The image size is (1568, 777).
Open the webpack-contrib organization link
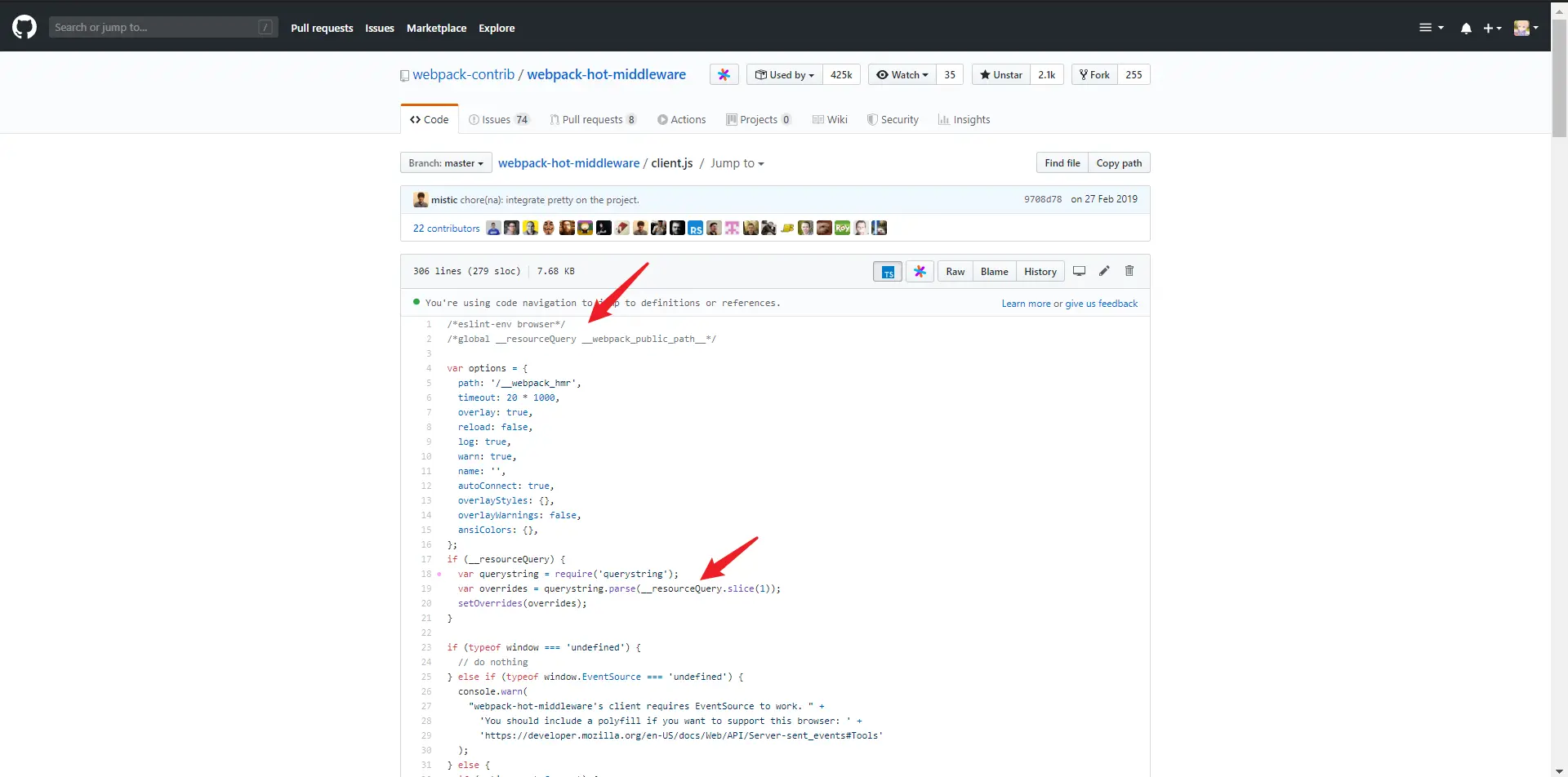click(463, 74)
